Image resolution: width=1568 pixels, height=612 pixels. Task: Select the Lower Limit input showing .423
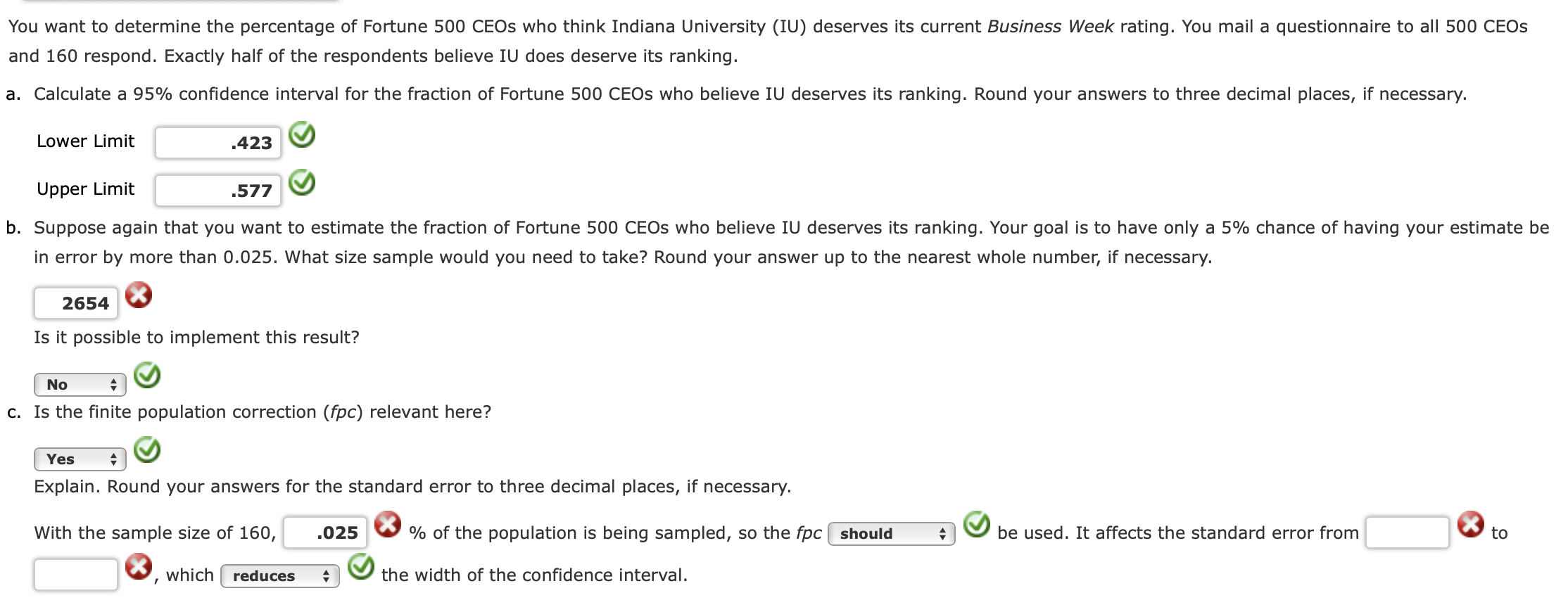217,141
